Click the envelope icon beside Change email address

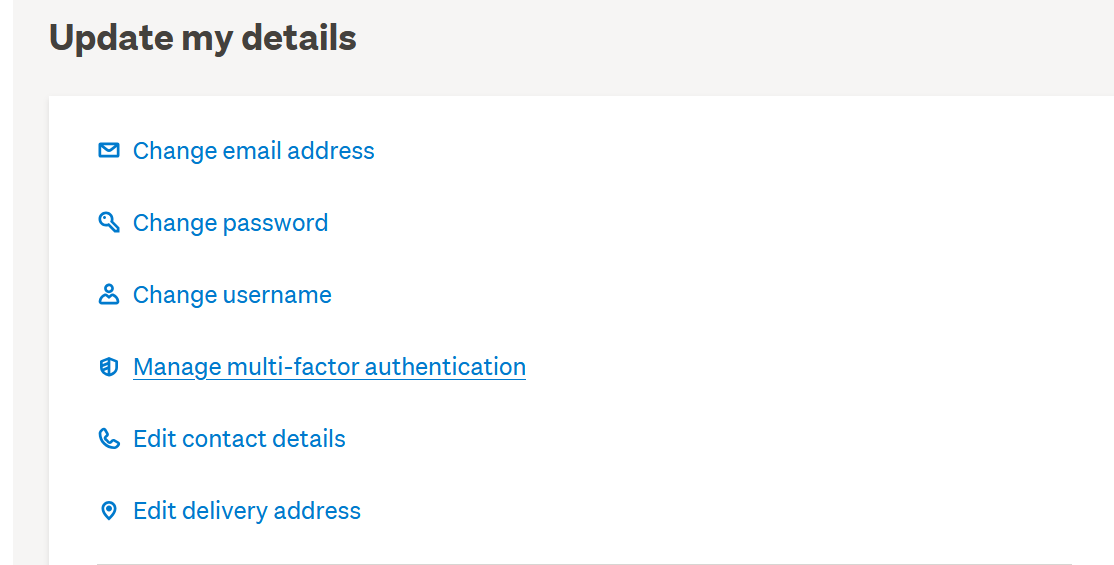click(109, 151)
